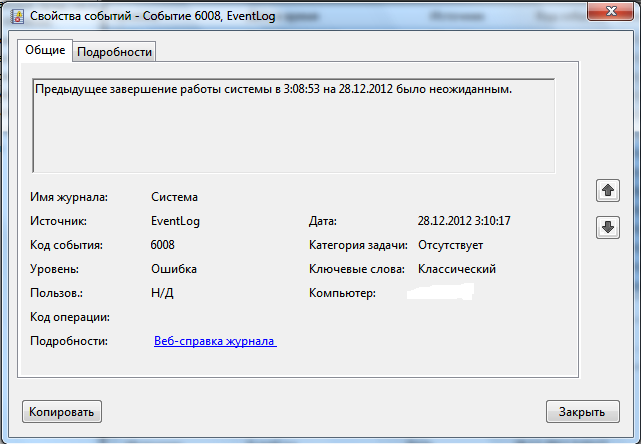The height and width of the screenshot is (444, 641).
Task: Go to previous event with up arrow
Action: (607, 191)
